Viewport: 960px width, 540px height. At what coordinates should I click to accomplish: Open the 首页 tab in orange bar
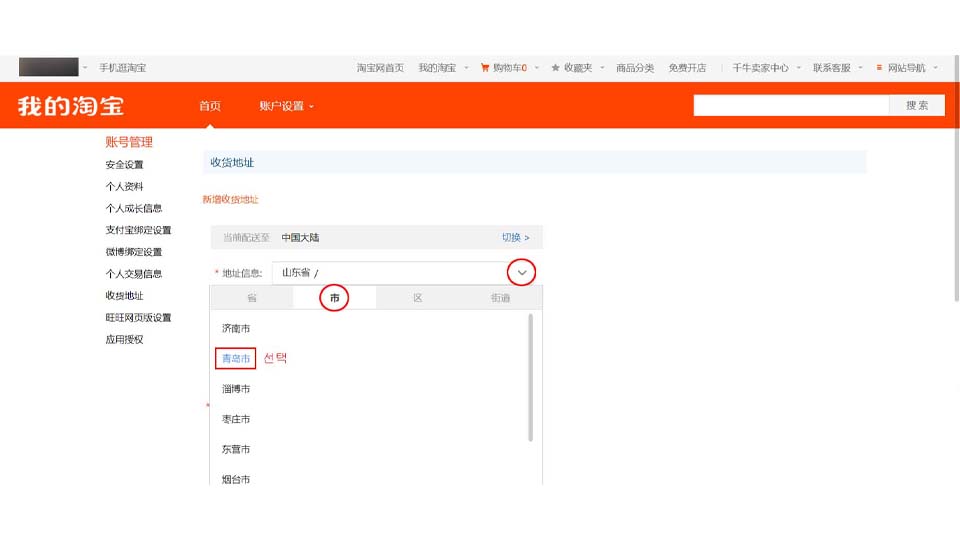[x=210, y=106]
